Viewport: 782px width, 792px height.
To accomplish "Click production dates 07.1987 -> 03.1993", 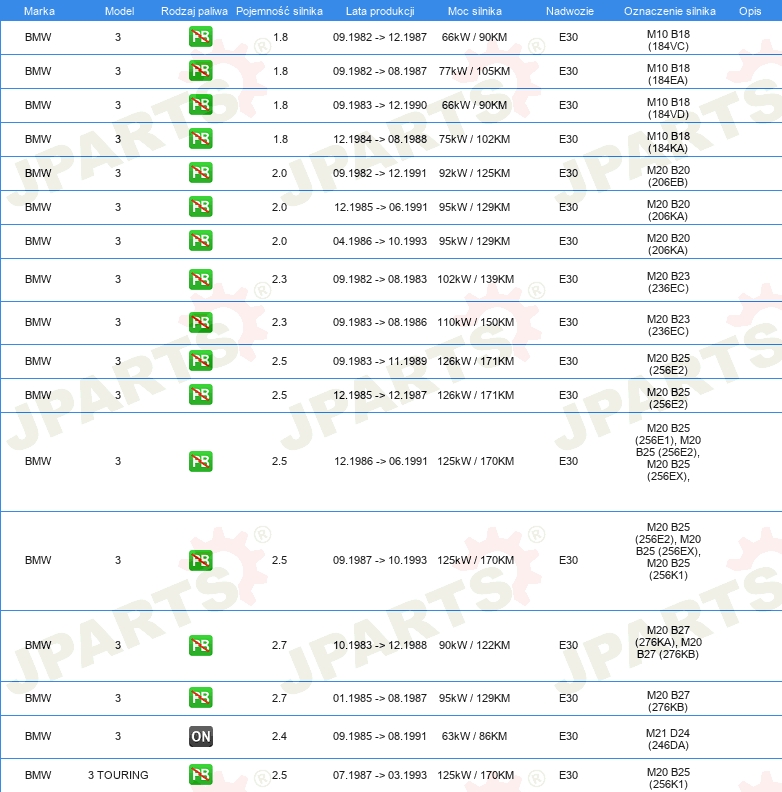I will pos(380,775).
